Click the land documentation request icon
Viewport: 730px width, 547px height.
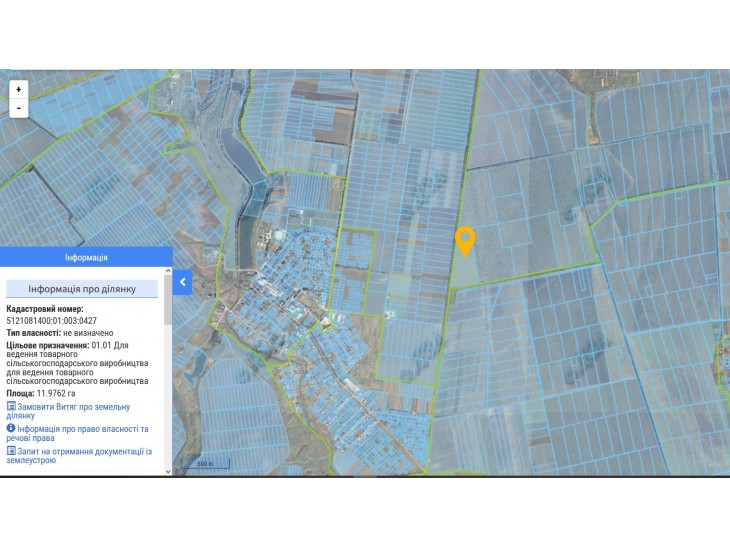click(11, 451)
